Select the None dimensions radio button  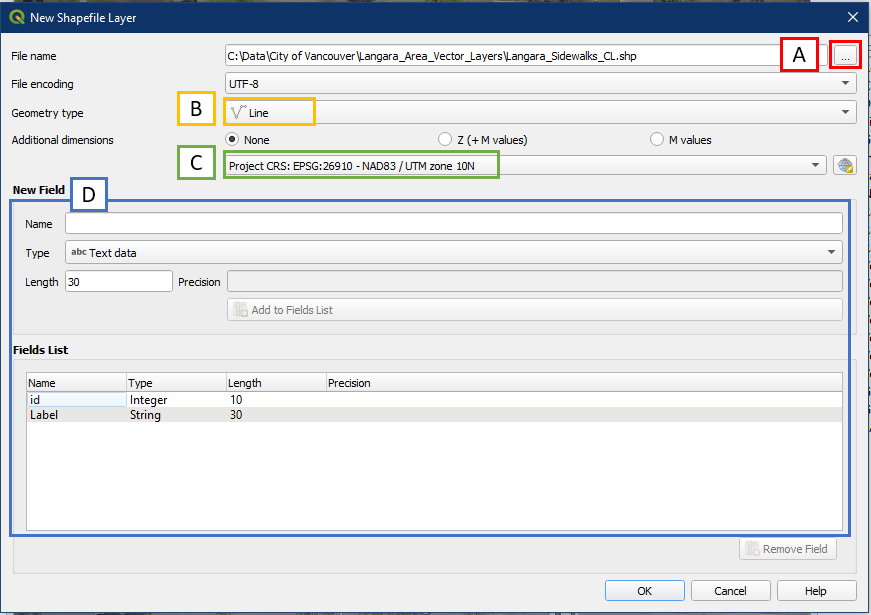point(234,140)
